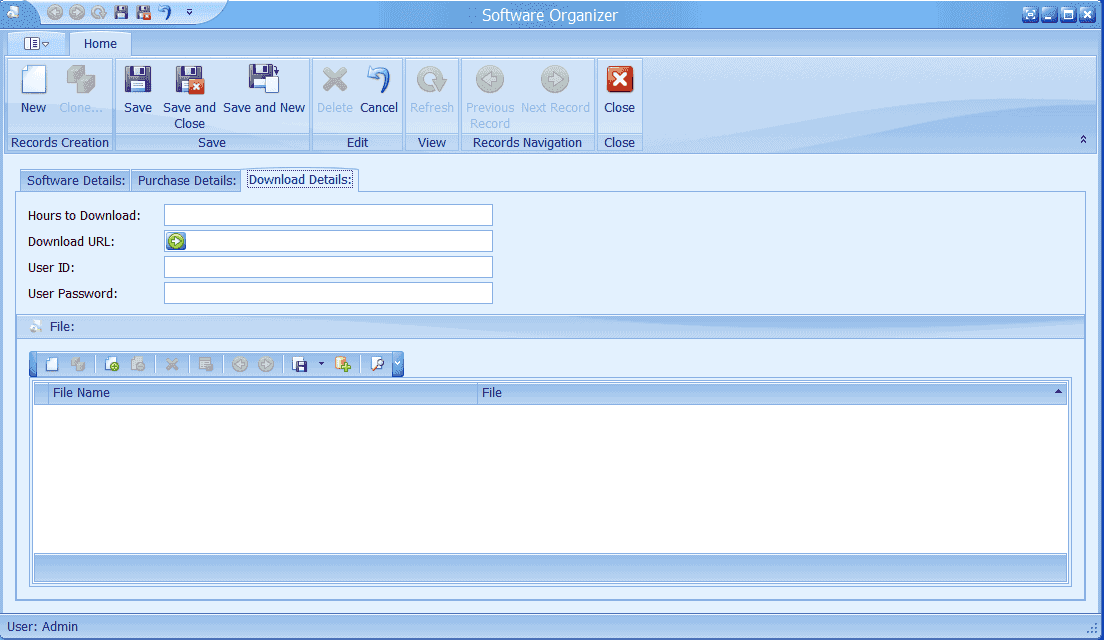Switch to the Software Details tab
Image resolution: width=1104 pixels, height=640 pixels.
point(76,181)
